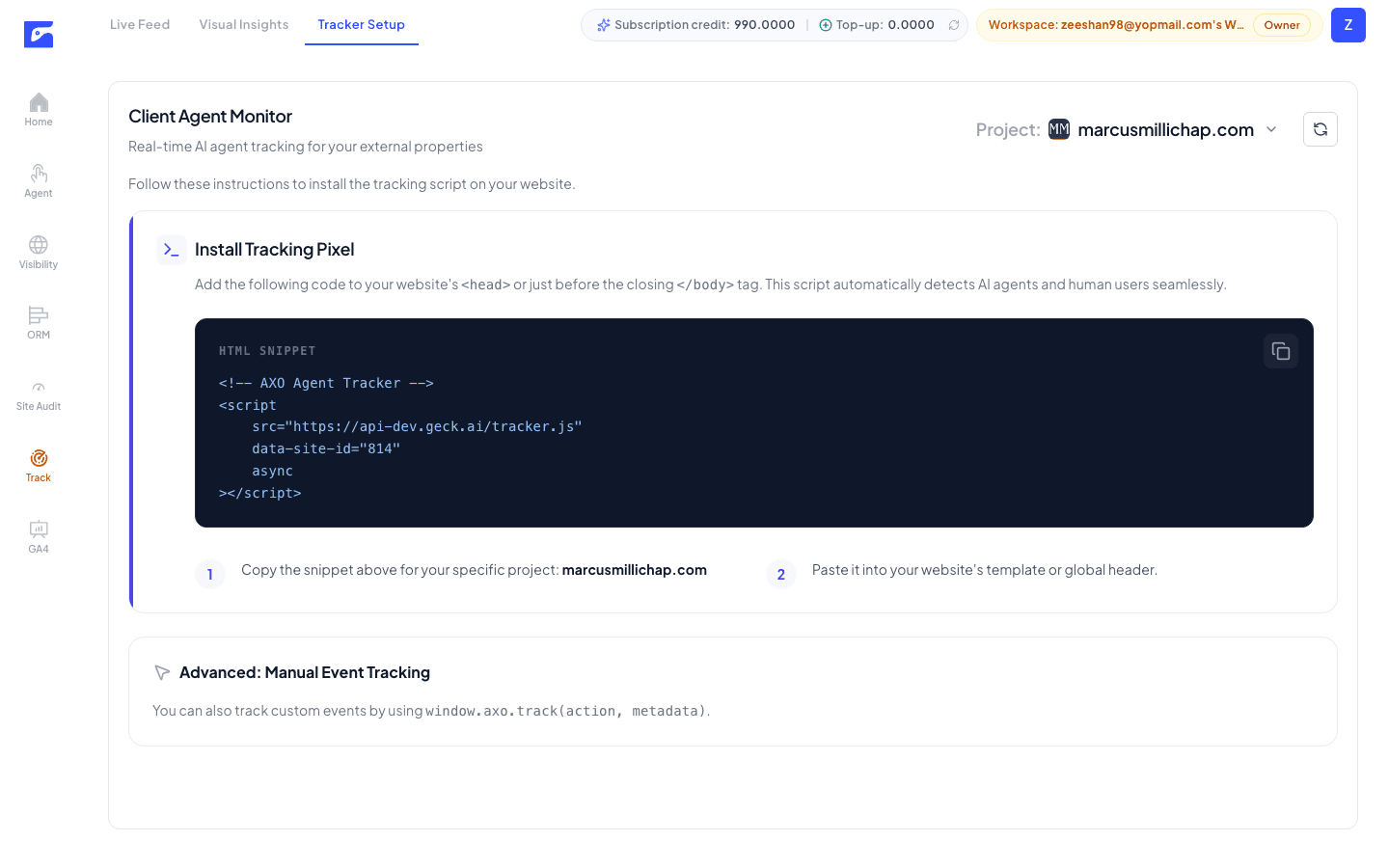
Task: Open the Agent section in the sidebar
Action: coord(39,180)
